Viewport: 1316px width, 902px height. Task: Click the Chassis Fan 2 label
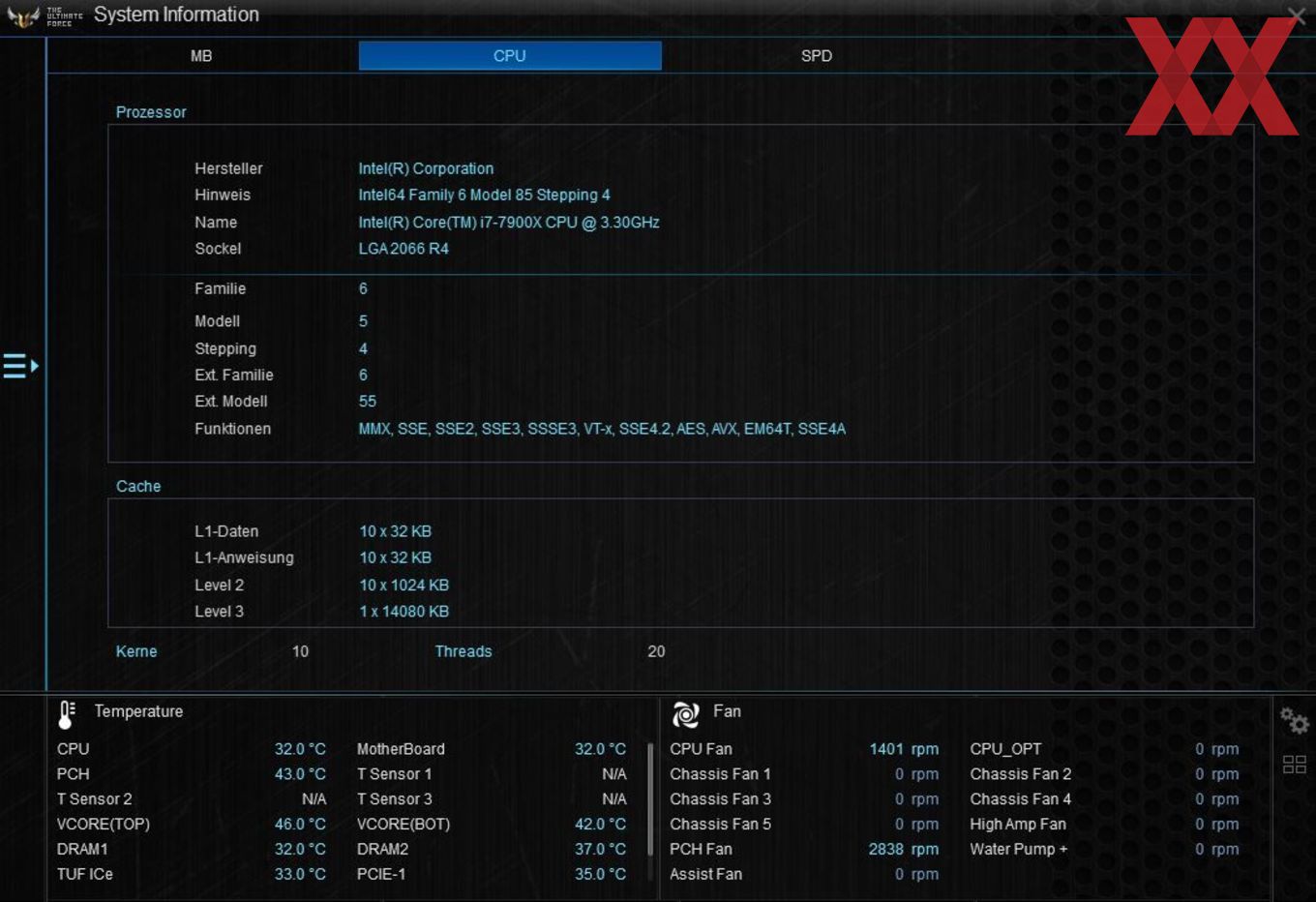(1021, 774)
